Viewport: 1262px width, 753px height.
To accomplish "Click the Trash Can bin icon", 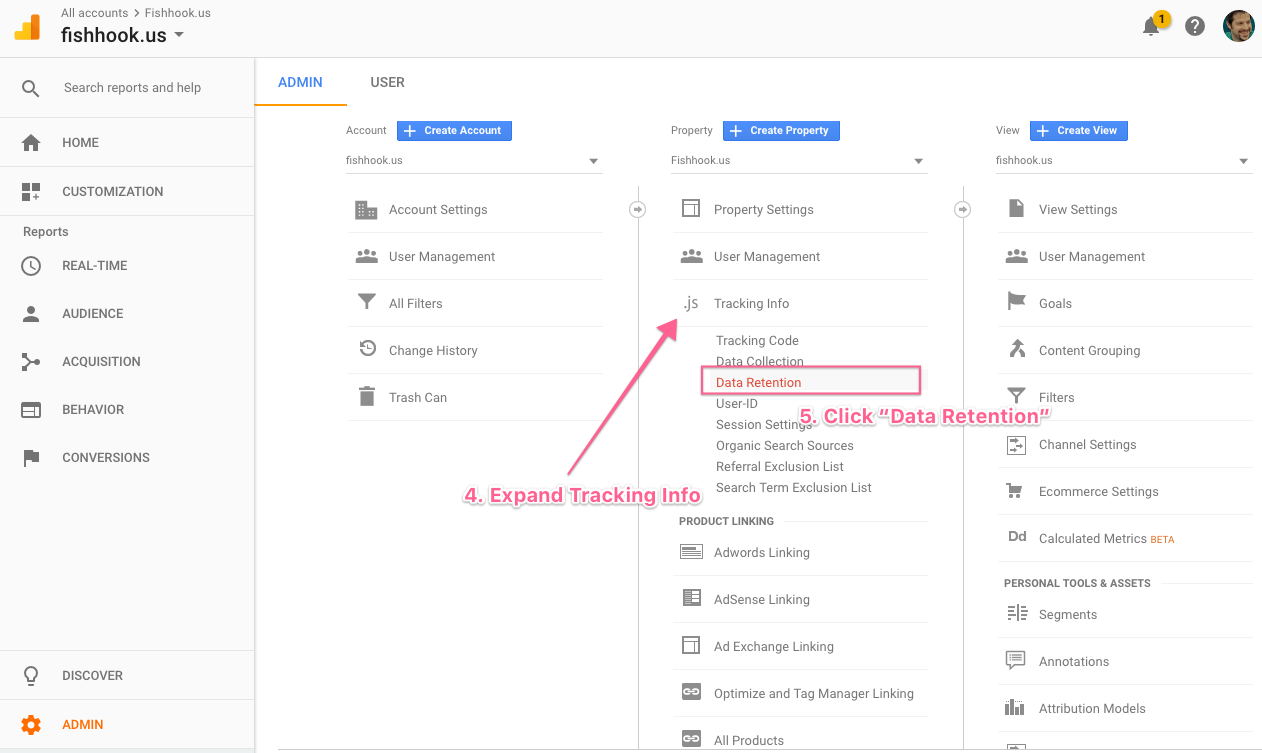I will [x=367, y=396].
